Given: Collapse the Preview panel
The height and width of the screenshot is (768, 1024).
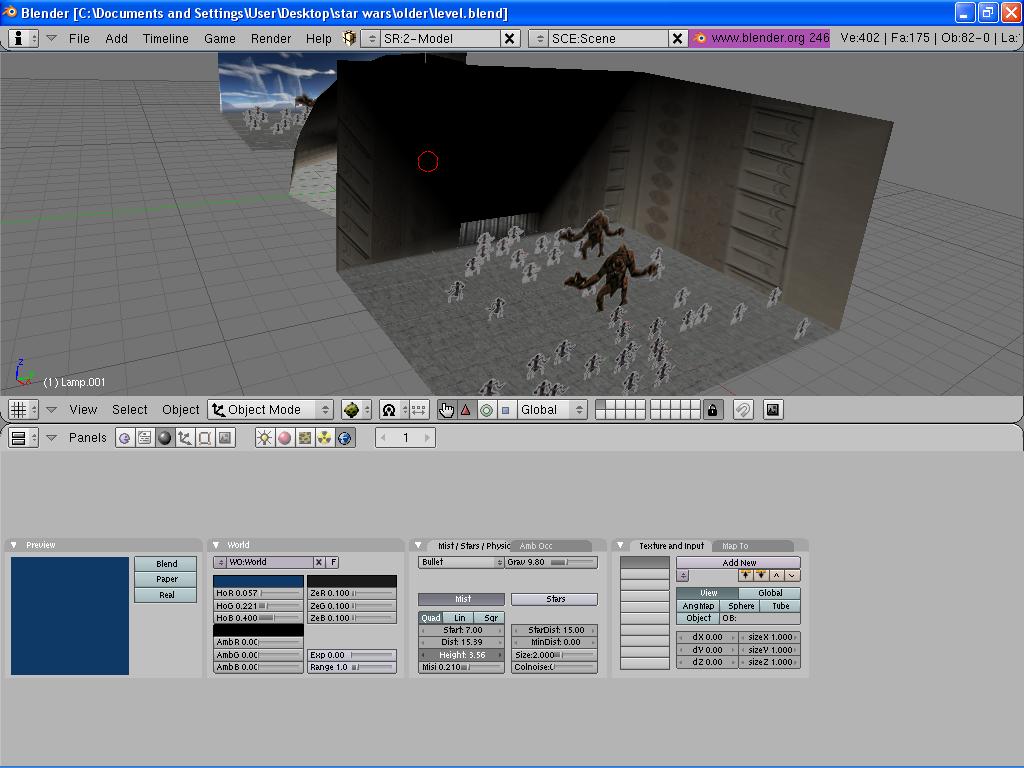Looking at the screenshot, I should 14,545.
